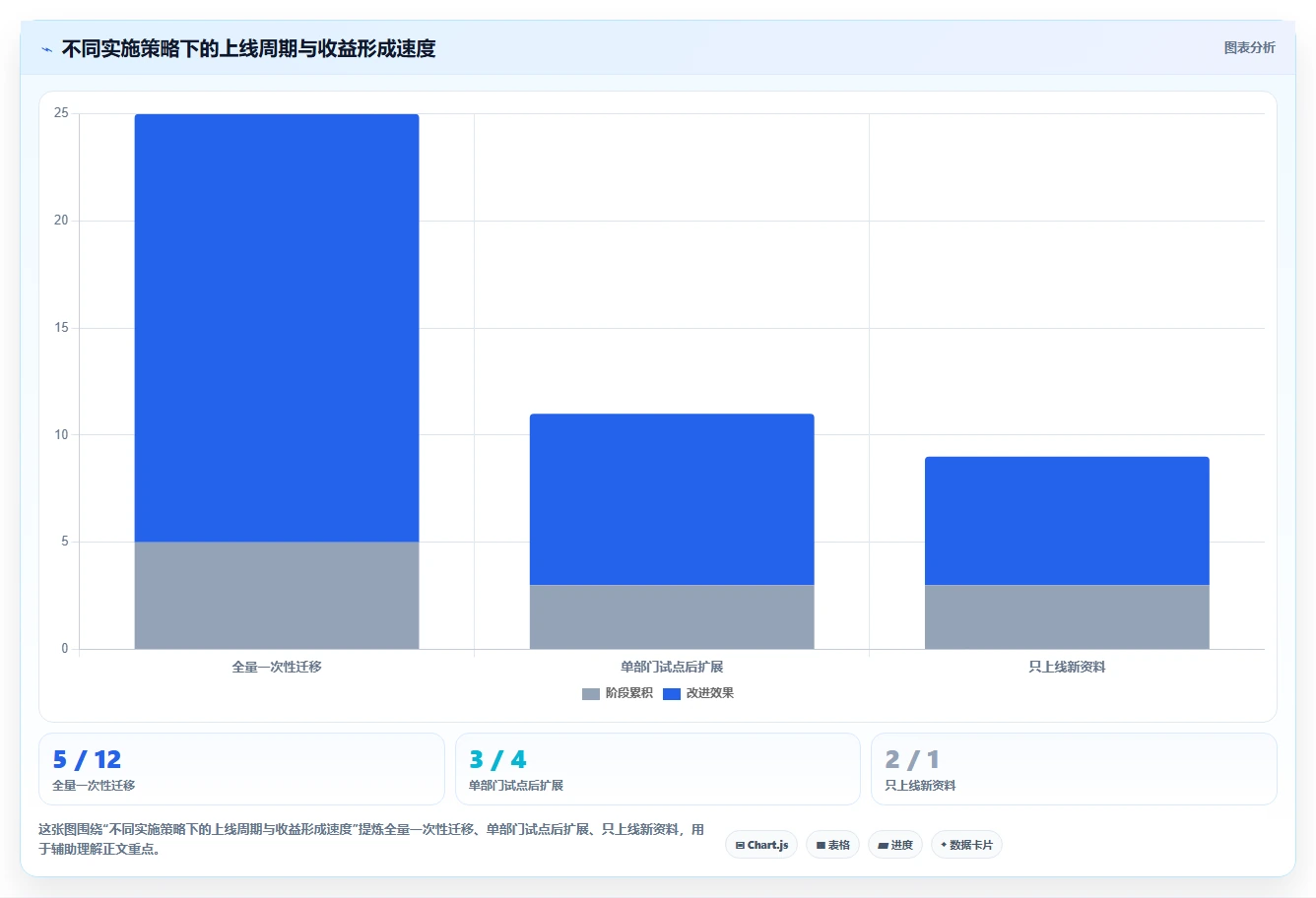Toggle the 阶段累积 legend swatch
Viewport: 1316px width, 898px height.
(591, 694)
